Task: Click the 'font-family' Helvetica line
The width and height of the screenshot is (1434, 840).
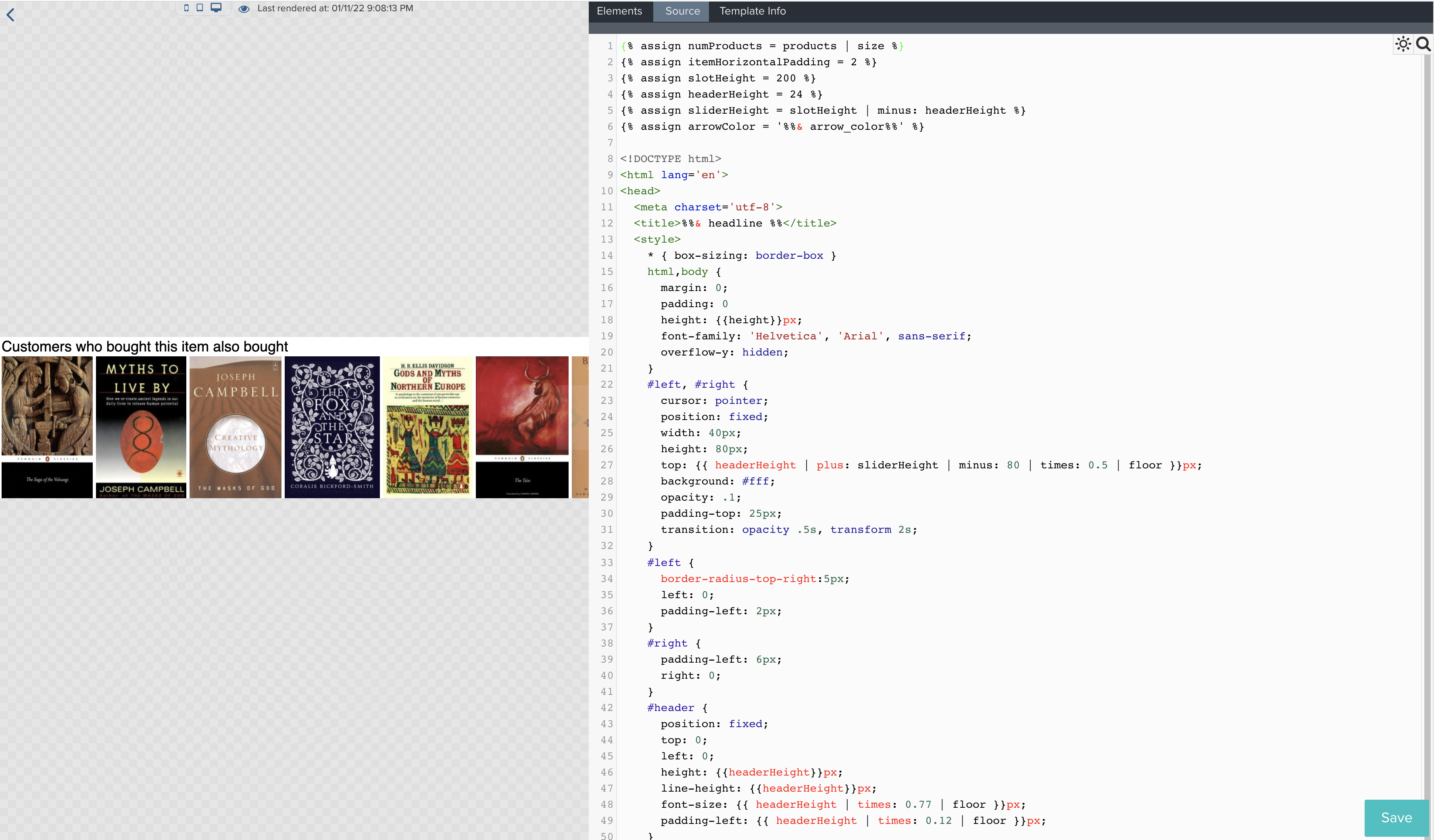Action: click(x=816, y=336)
